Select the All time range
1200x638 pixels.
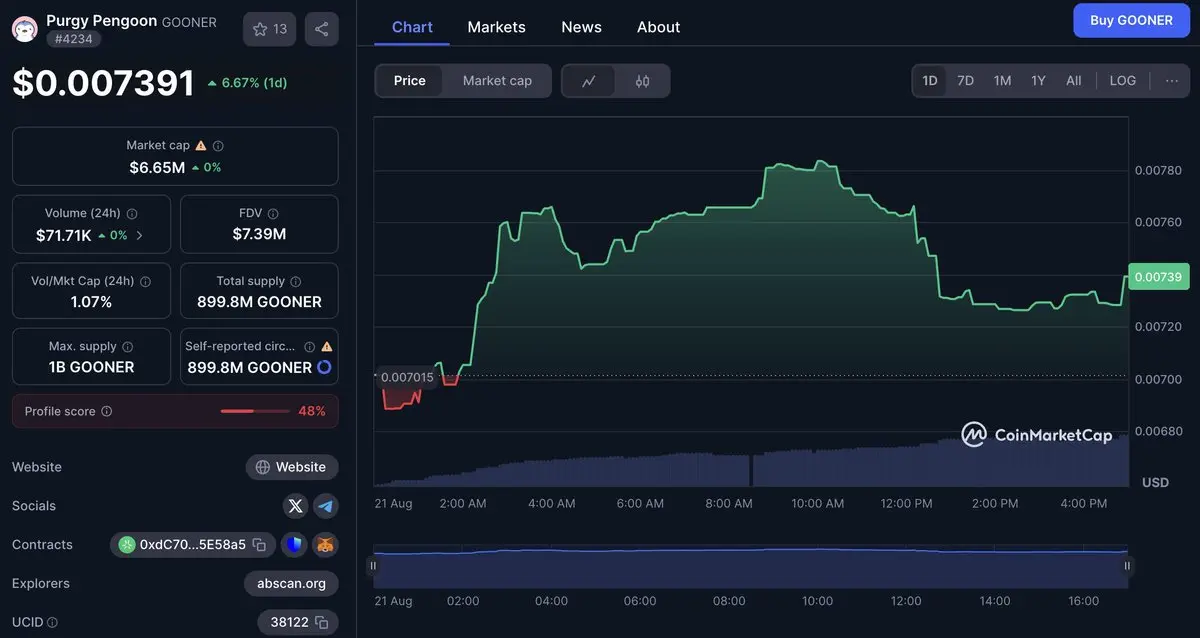pyautogui.click(x=1074, y=81)
